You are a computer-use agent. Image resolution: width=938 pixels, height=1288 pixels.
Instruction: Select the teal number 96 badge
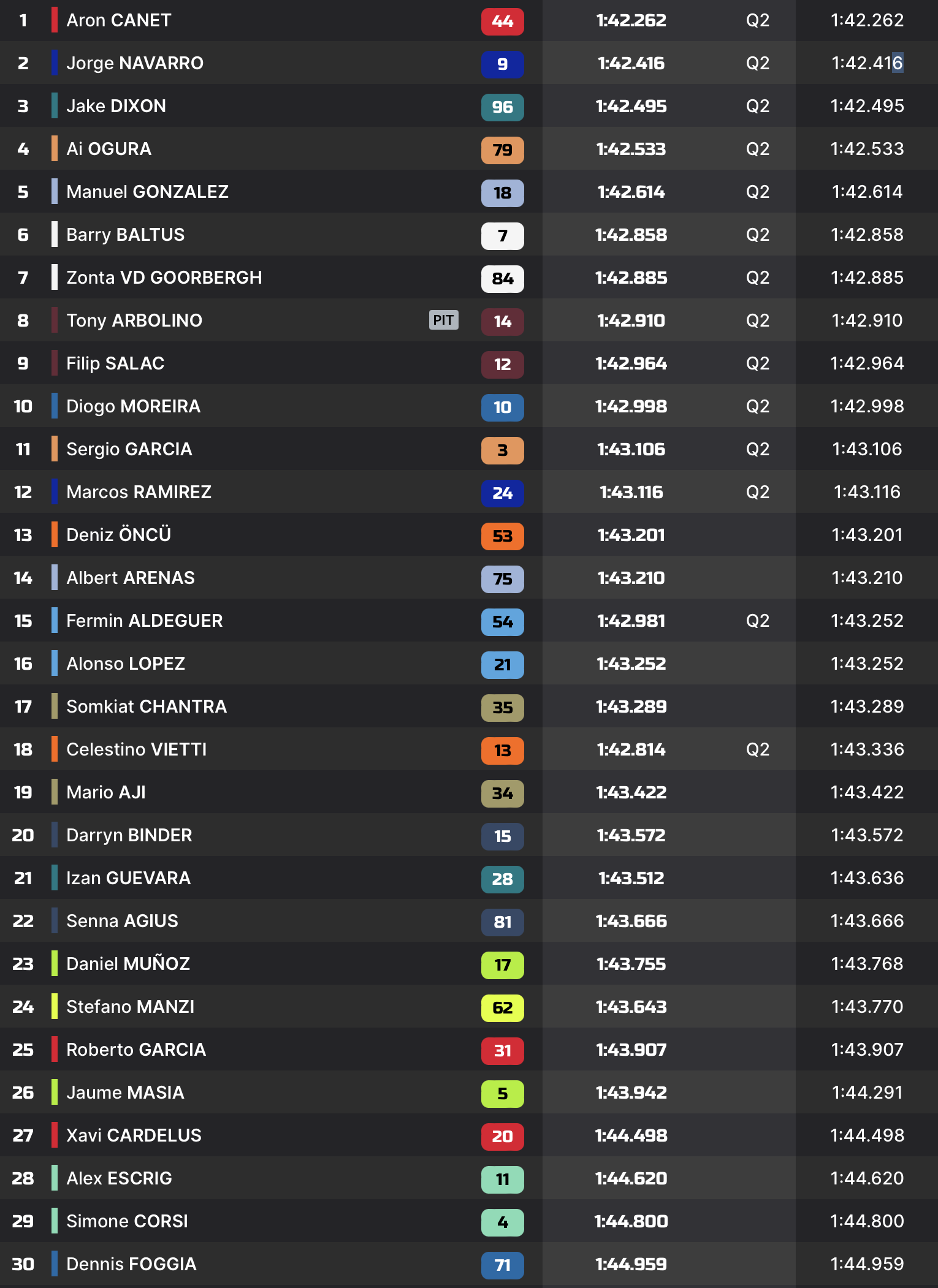502,107
